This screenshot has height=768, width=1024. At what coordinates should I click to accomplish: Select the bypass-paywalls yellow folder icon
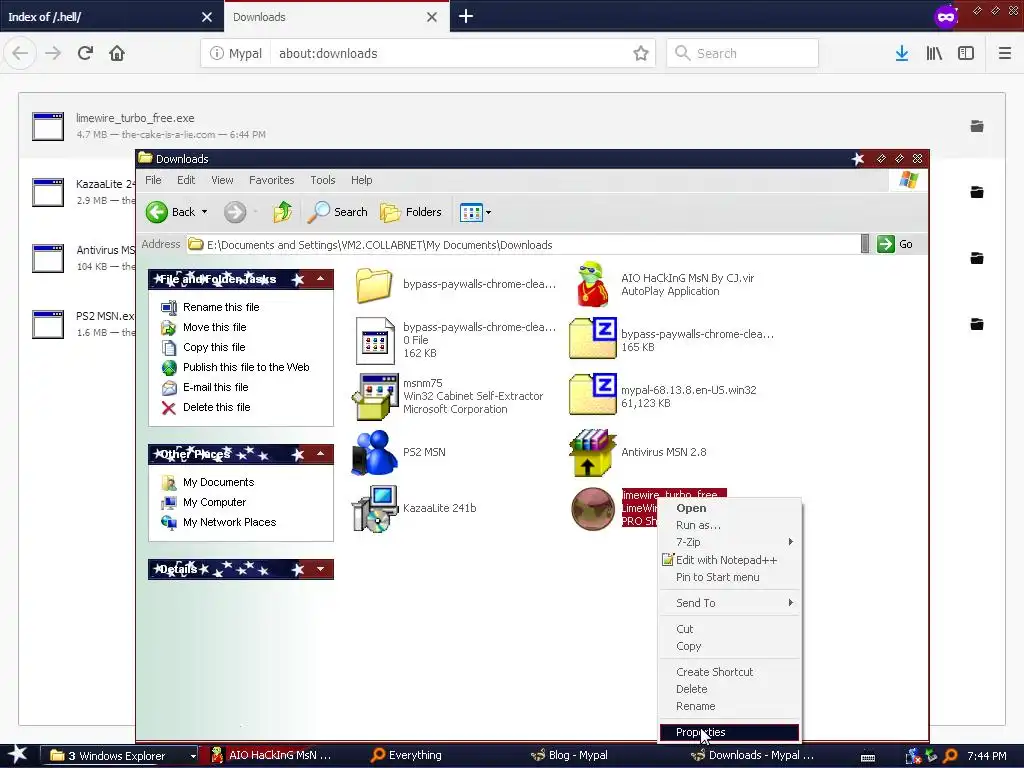(x=374, y=285)
